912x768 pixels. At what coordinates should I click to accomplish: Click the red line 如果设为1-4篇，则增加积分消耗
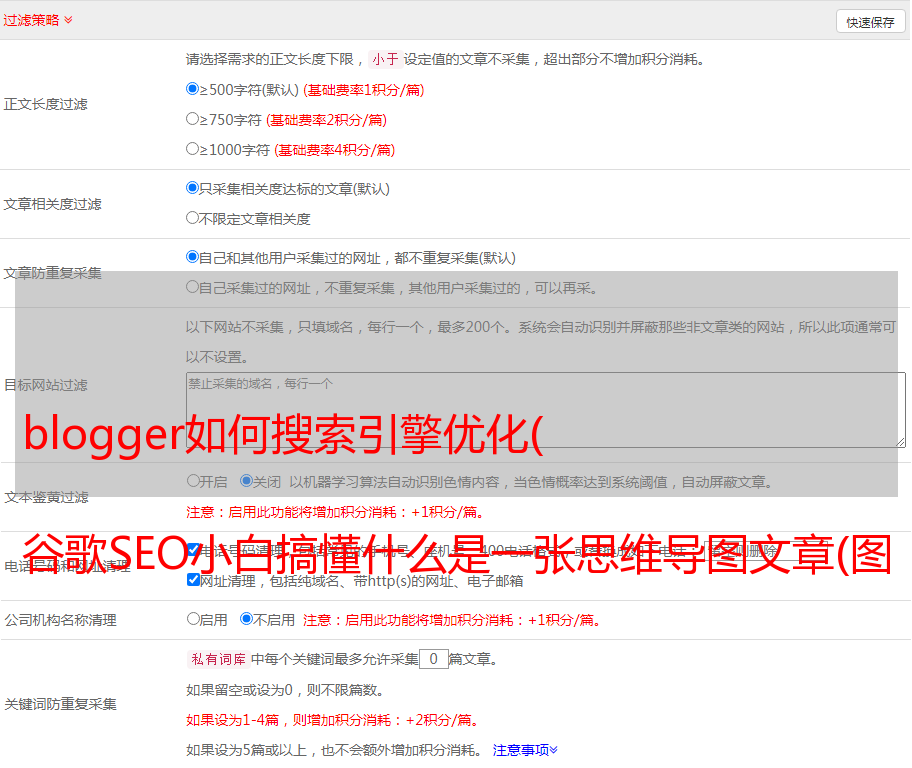333,720
